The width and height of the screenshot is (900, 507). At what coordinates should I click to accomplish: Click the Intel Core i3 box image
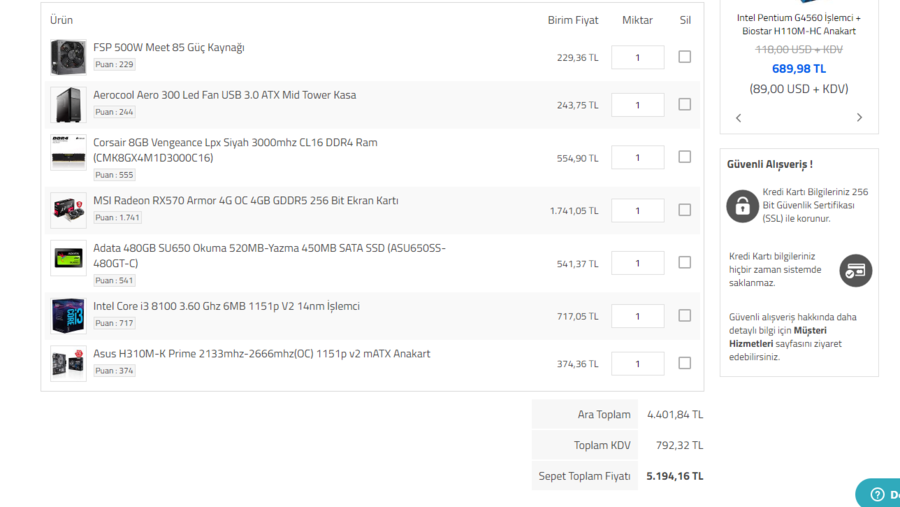(x=68, y=316)
